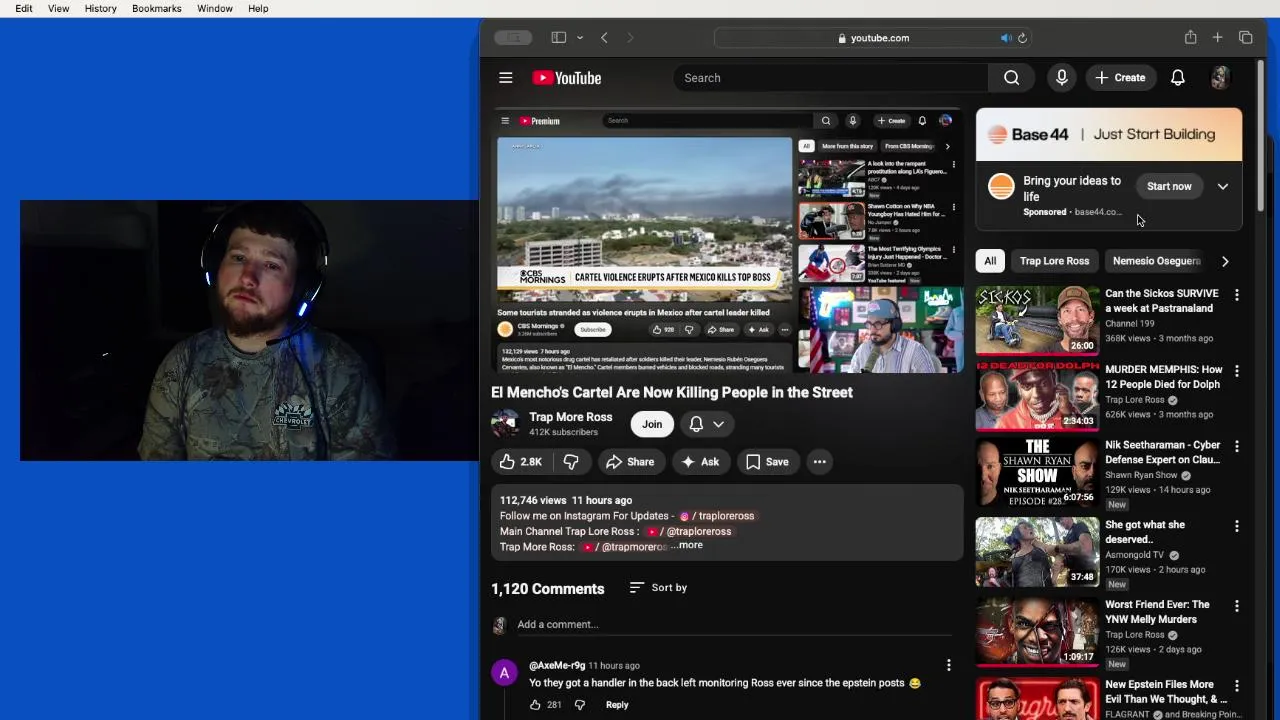1280x720 pixels.
Task: Click the YouTube search field
Action: click(830, 78)
